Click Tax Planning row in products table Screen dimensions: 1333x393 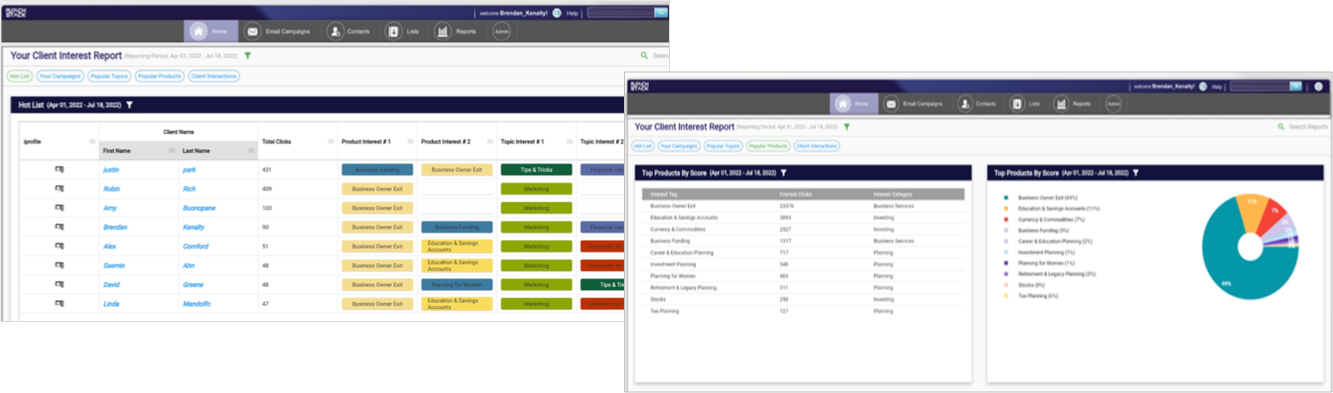[802, 311]
